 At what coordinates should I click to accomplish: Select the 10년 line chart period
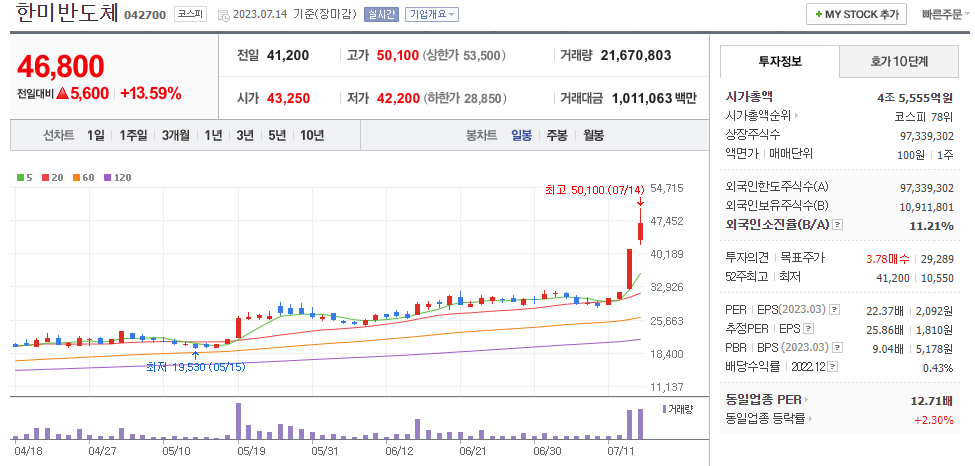point(312,135)
